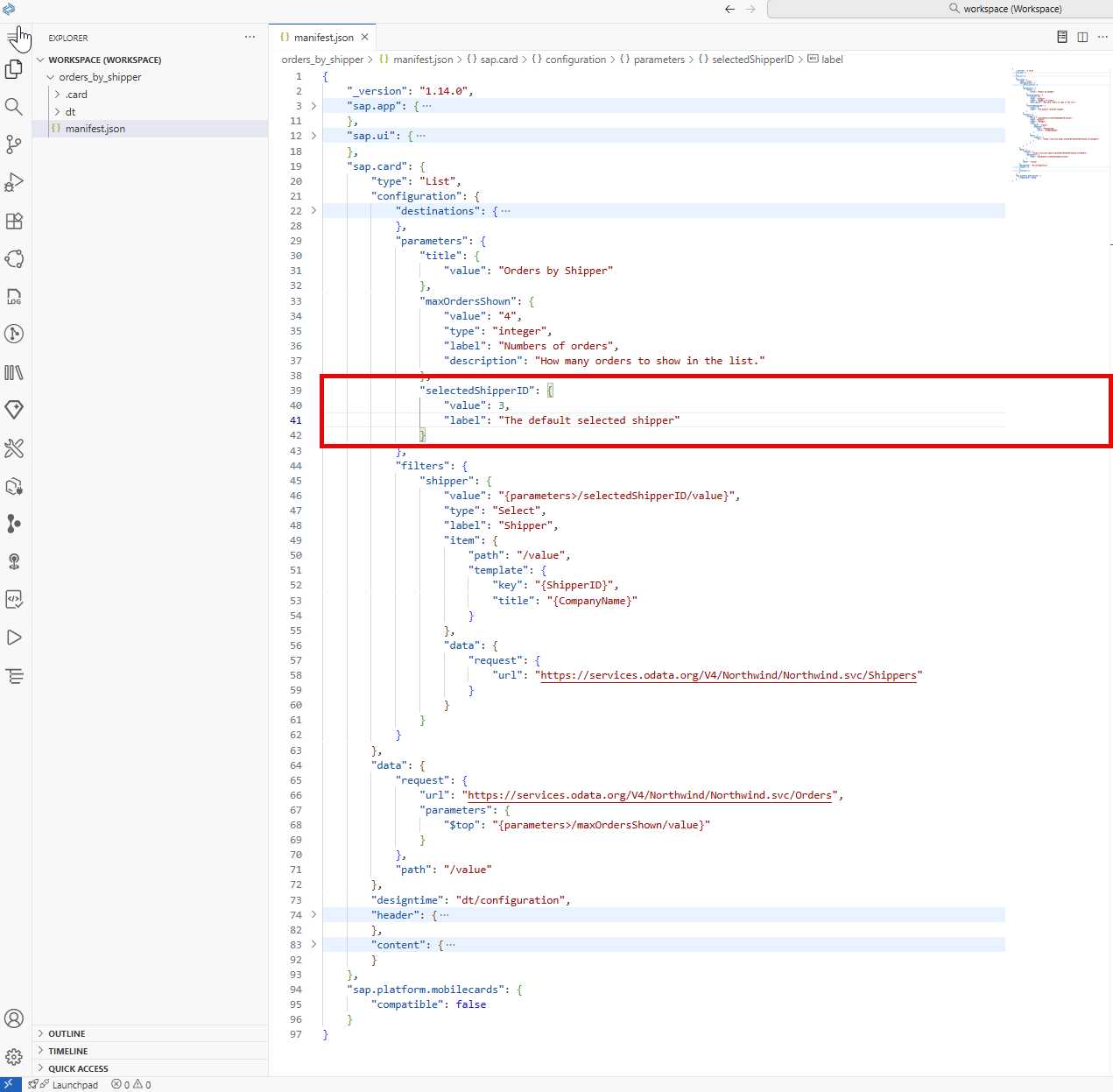Open the preview document icon in editor toolbar
The width and height of the screenshot is (1113, 1092).
tap(1062, 37)
